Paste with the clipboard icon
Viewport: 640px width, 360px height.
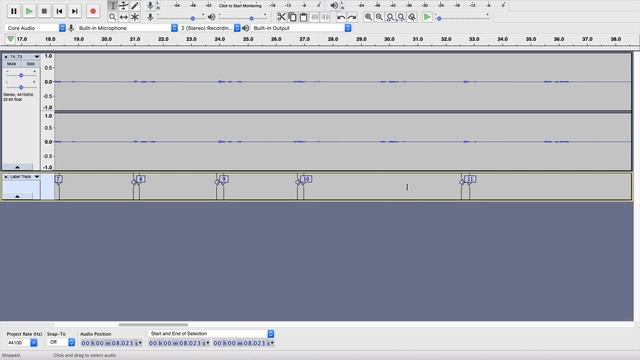pos(303,17)
